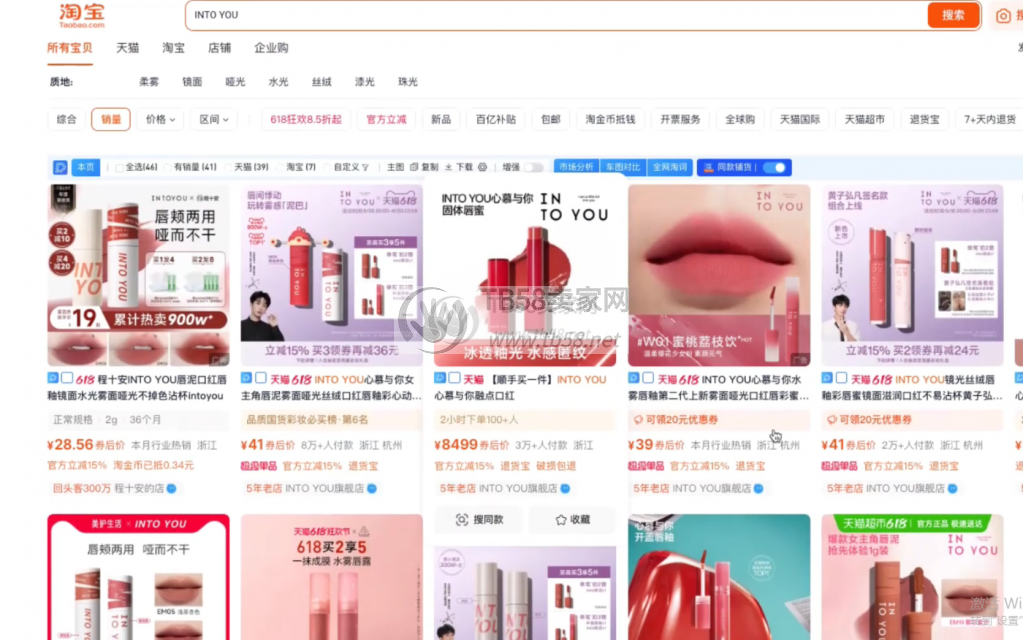Open 唇颊两用 哑而不干 product image
This screenshot has width=1023, height=640.
[x=138, y=275]
